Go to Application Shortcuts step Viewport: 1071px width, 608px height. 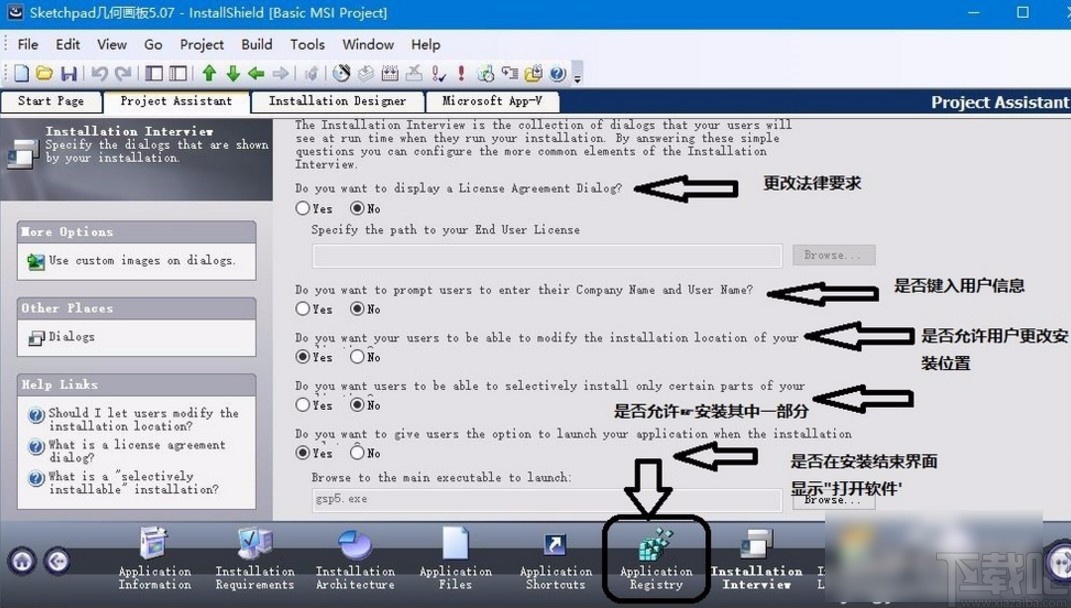(556, 557)
